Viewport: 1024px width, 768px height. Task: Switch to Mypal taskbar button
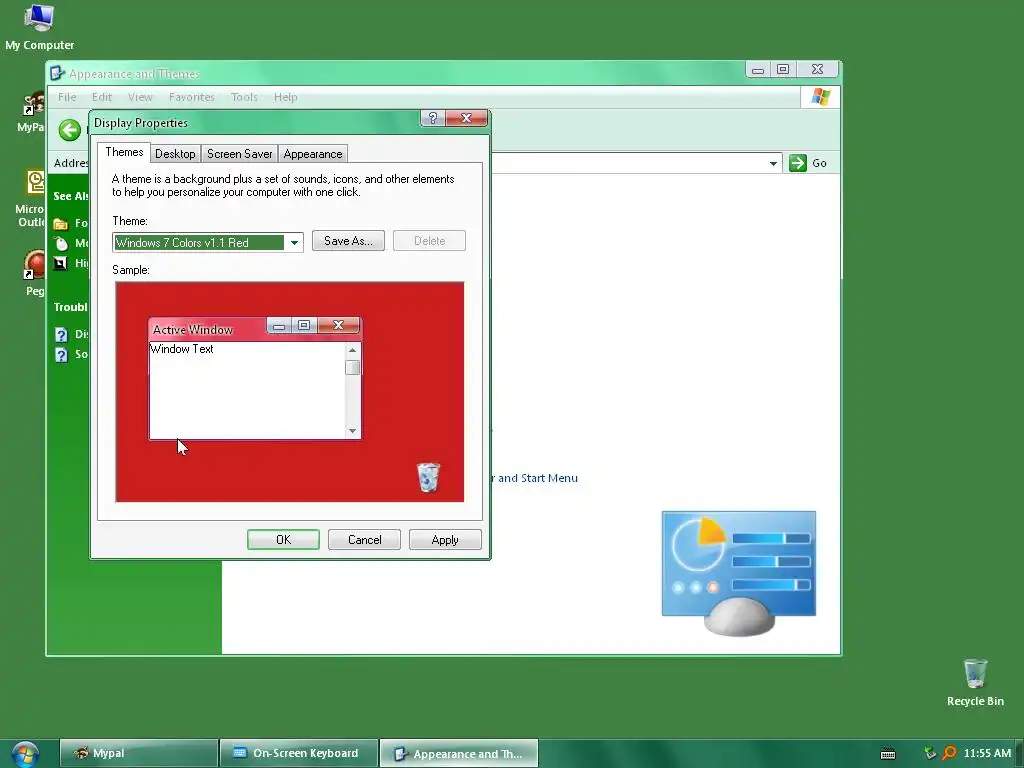pyautogui.click(x=139, y=754)
